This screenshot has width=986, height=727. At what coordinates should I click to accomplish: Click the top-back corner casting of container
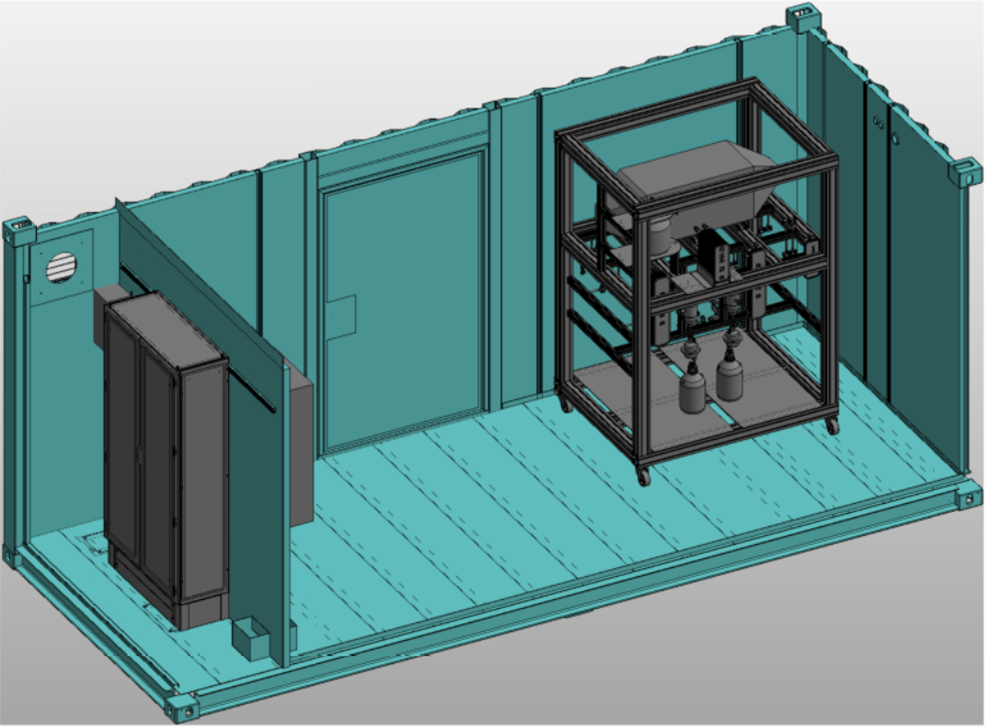(800, 17)
